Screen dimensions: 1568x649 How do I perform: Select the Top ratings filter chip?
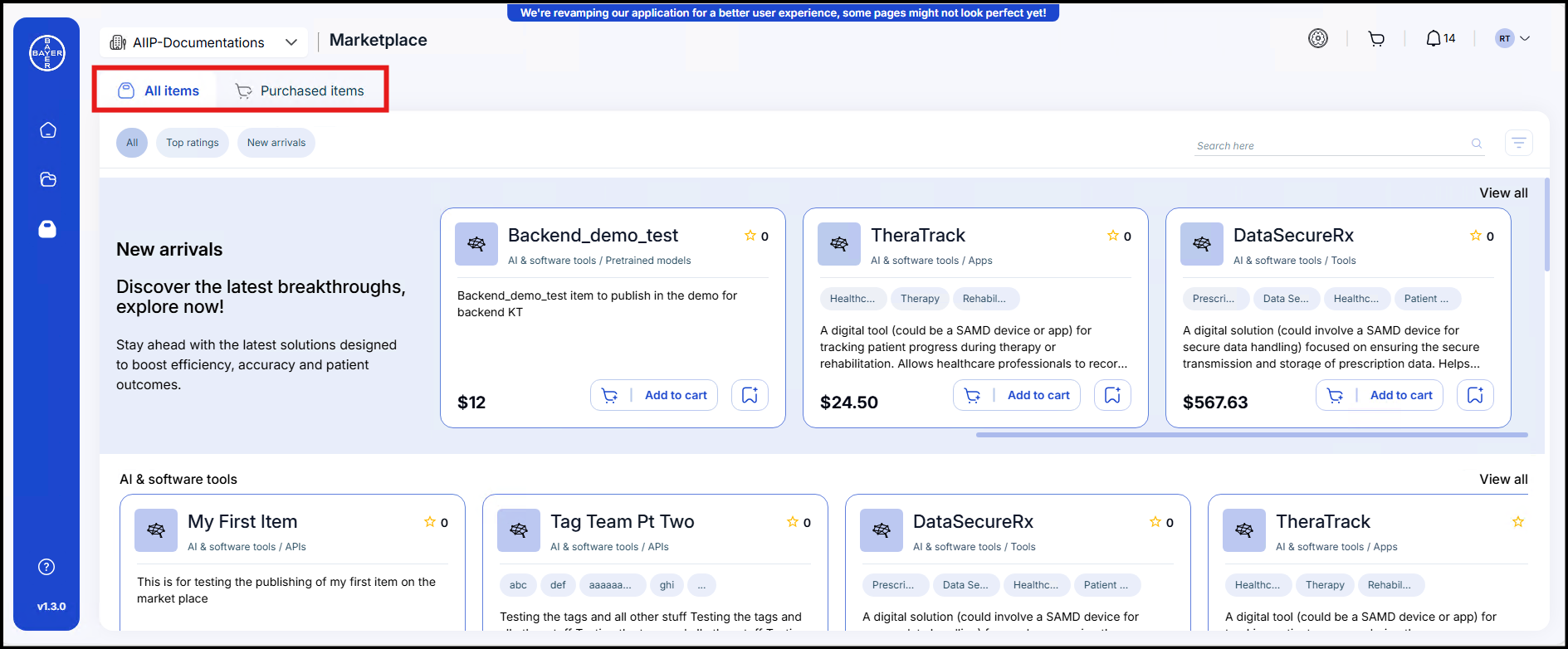pyautogui.click(x=193, y=143)
